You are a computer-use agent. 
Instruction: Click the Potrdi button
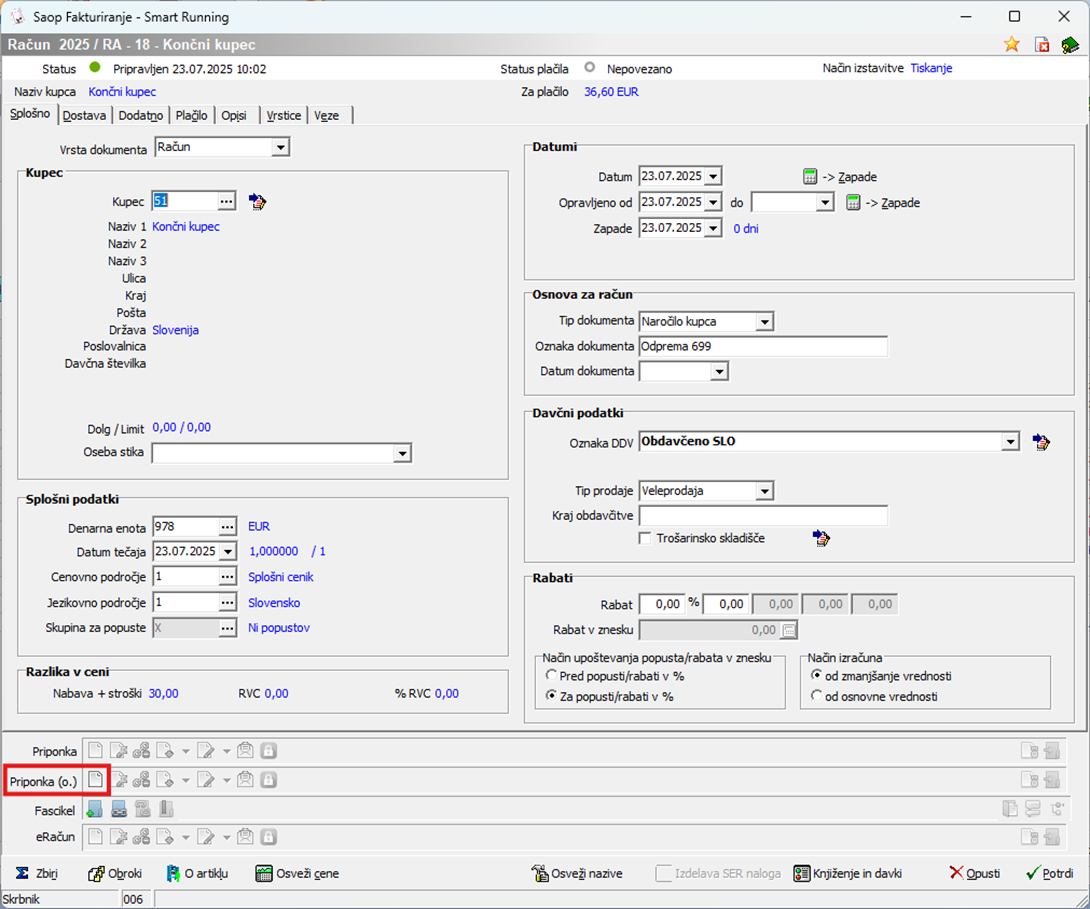pos(1048,873)
